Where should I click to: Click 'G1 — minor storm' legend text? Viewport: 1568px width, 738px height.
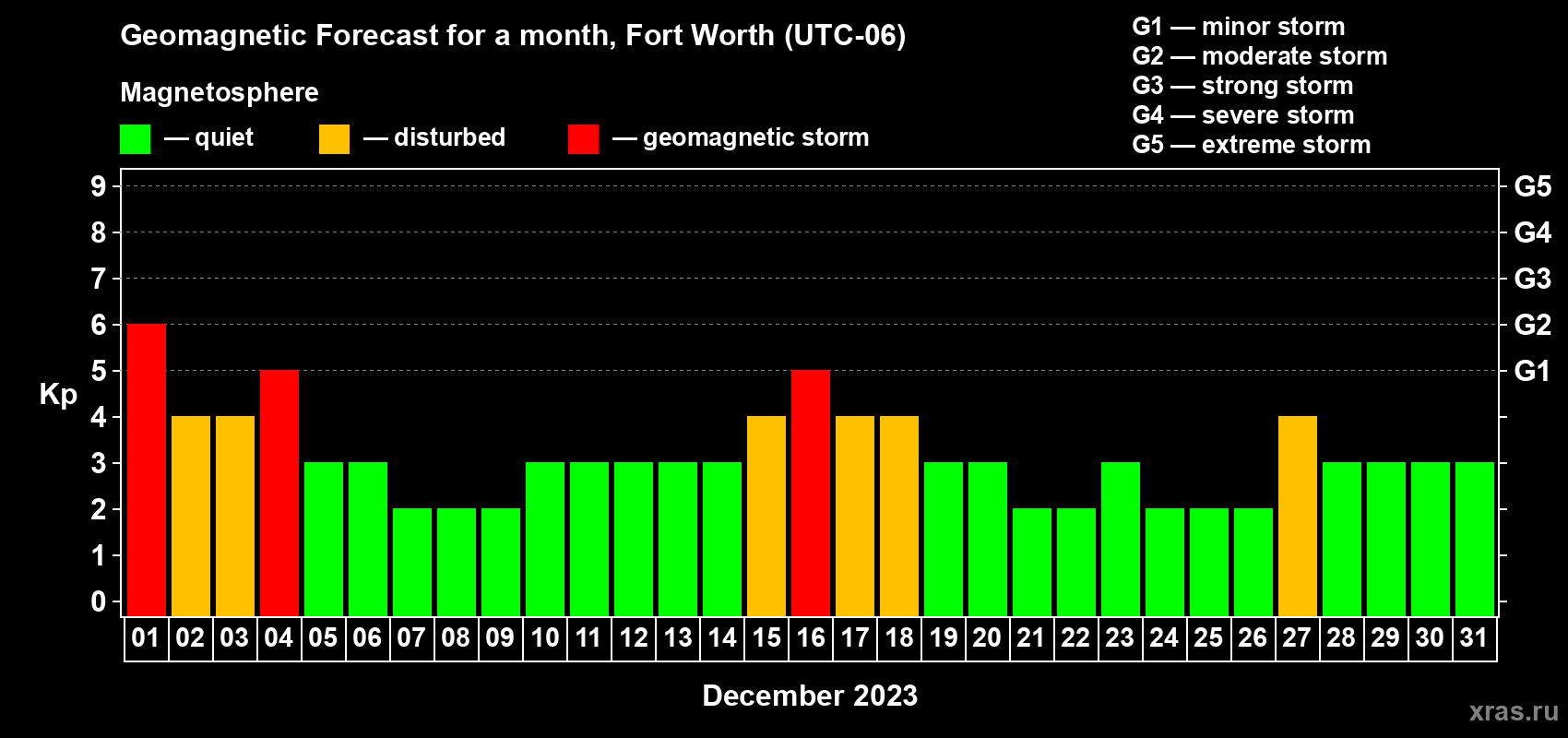pos(1239,27)
